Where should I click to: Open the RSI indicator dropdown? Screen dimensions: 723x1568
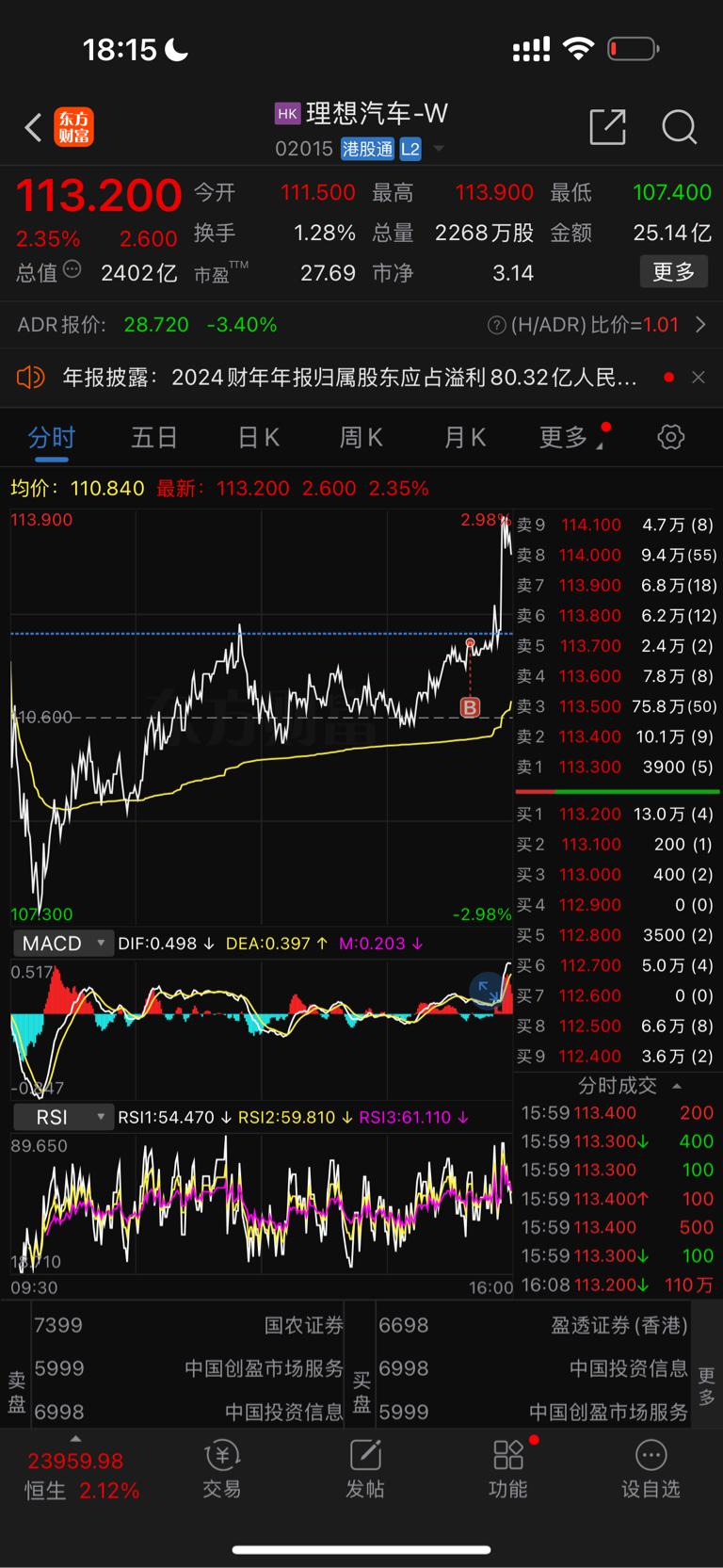point(63,1117)
